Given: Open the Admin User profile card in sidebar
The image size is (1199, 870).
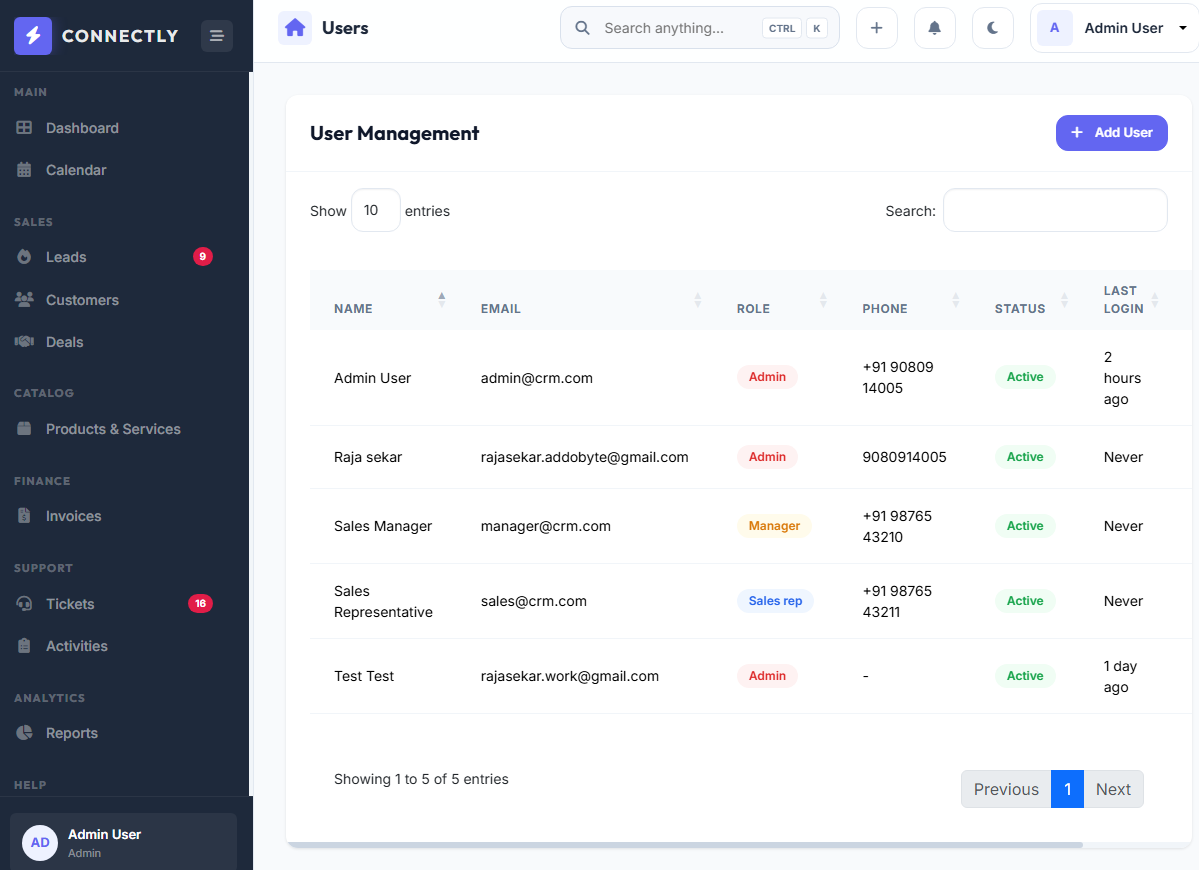Looking at the screenshot, I should pyautogui.click(x=124, y=842).
